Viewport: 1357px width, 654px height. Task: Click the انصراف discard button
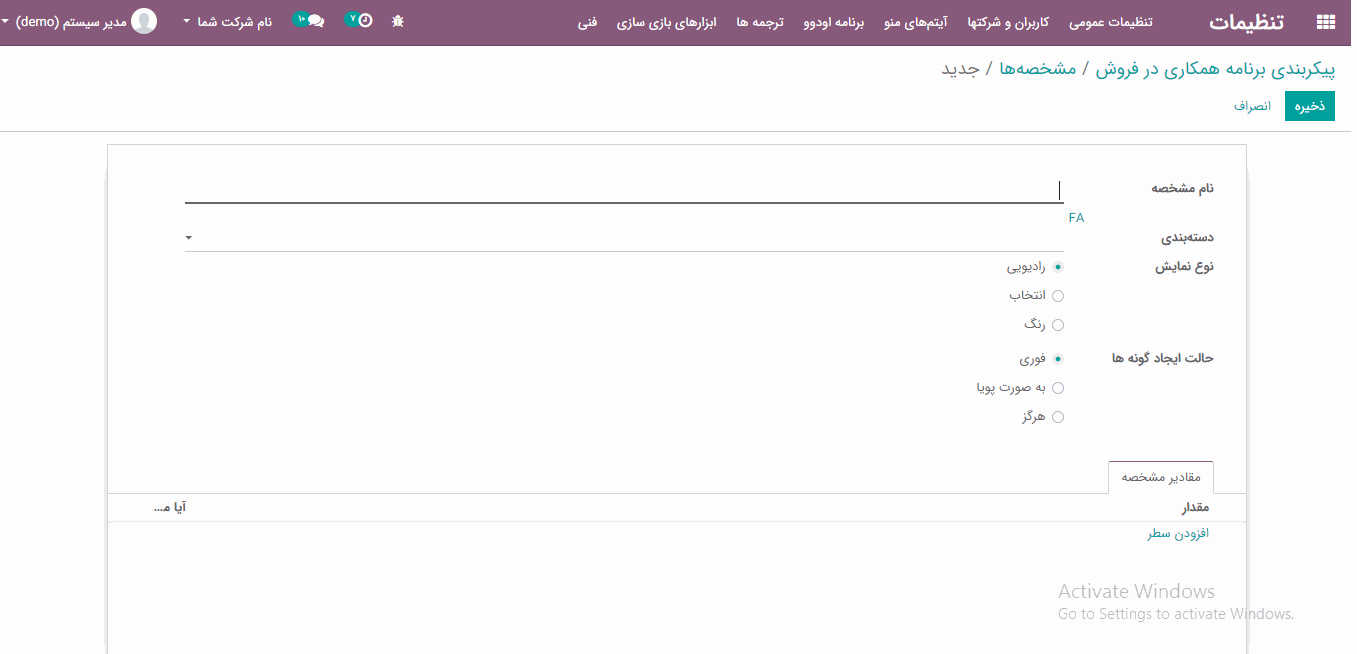coord(1252,105)
